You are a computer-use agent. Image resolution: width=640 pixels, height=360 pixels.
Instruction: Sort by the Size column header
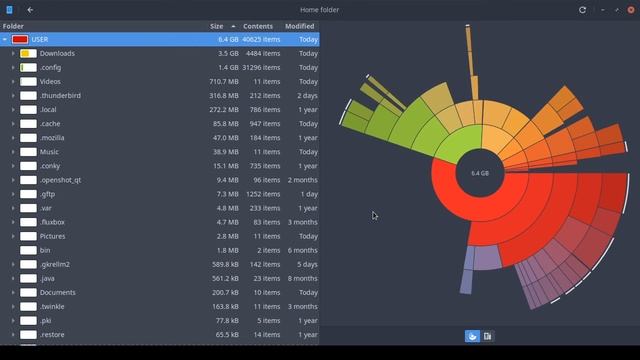[x=217, y=26]
